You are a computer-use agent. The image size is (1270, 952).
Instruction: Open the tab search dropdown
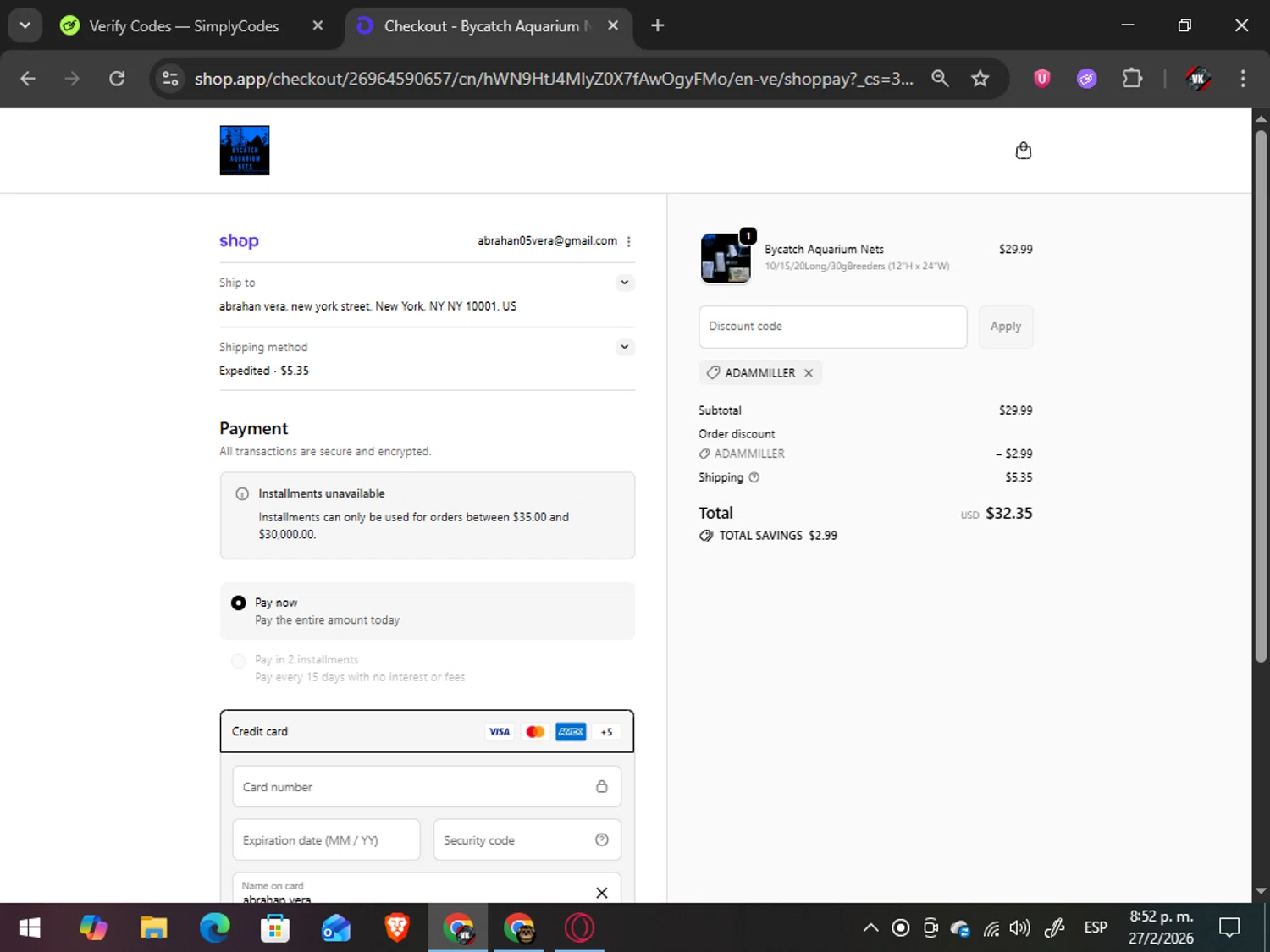pyautogui.click(x=25, y=26)
